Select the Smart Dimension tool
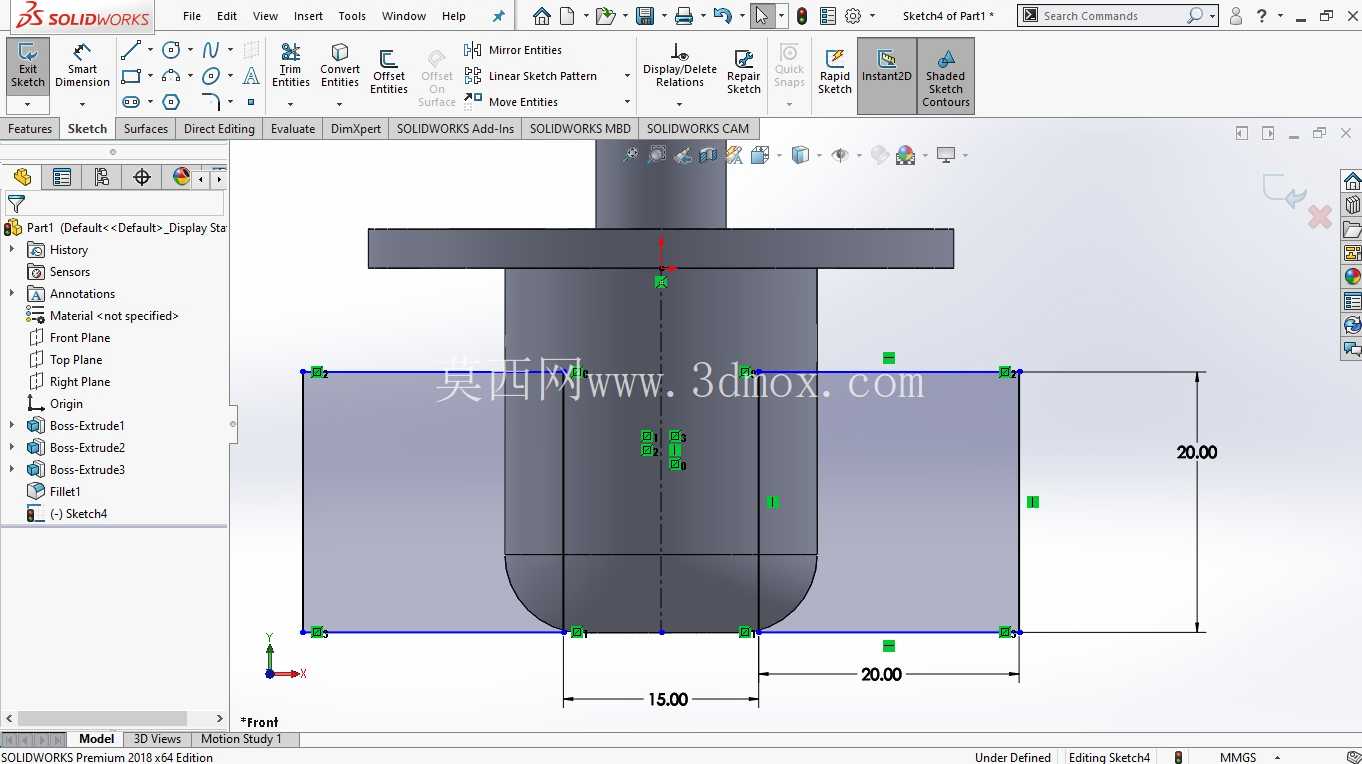The image size is (1362, 764). 82,66
